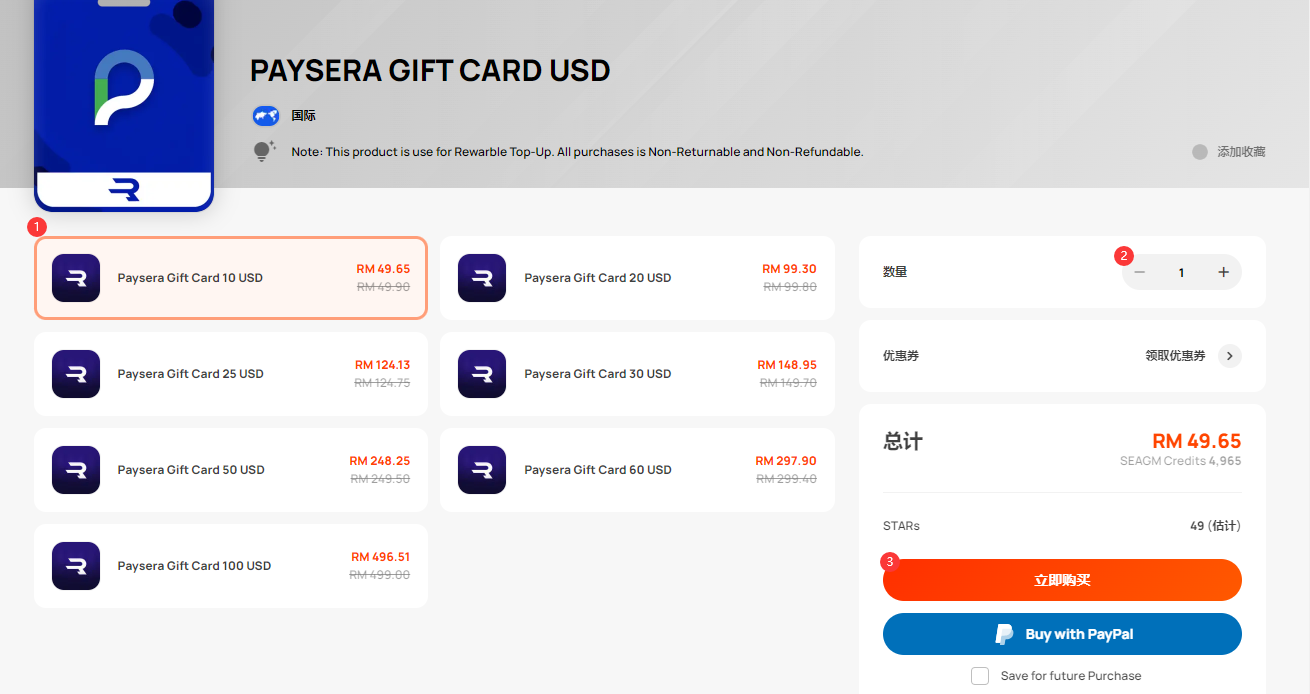Click the PayPal logo icon
This screenshot has height=694, width=1310.
(1004, 634)
